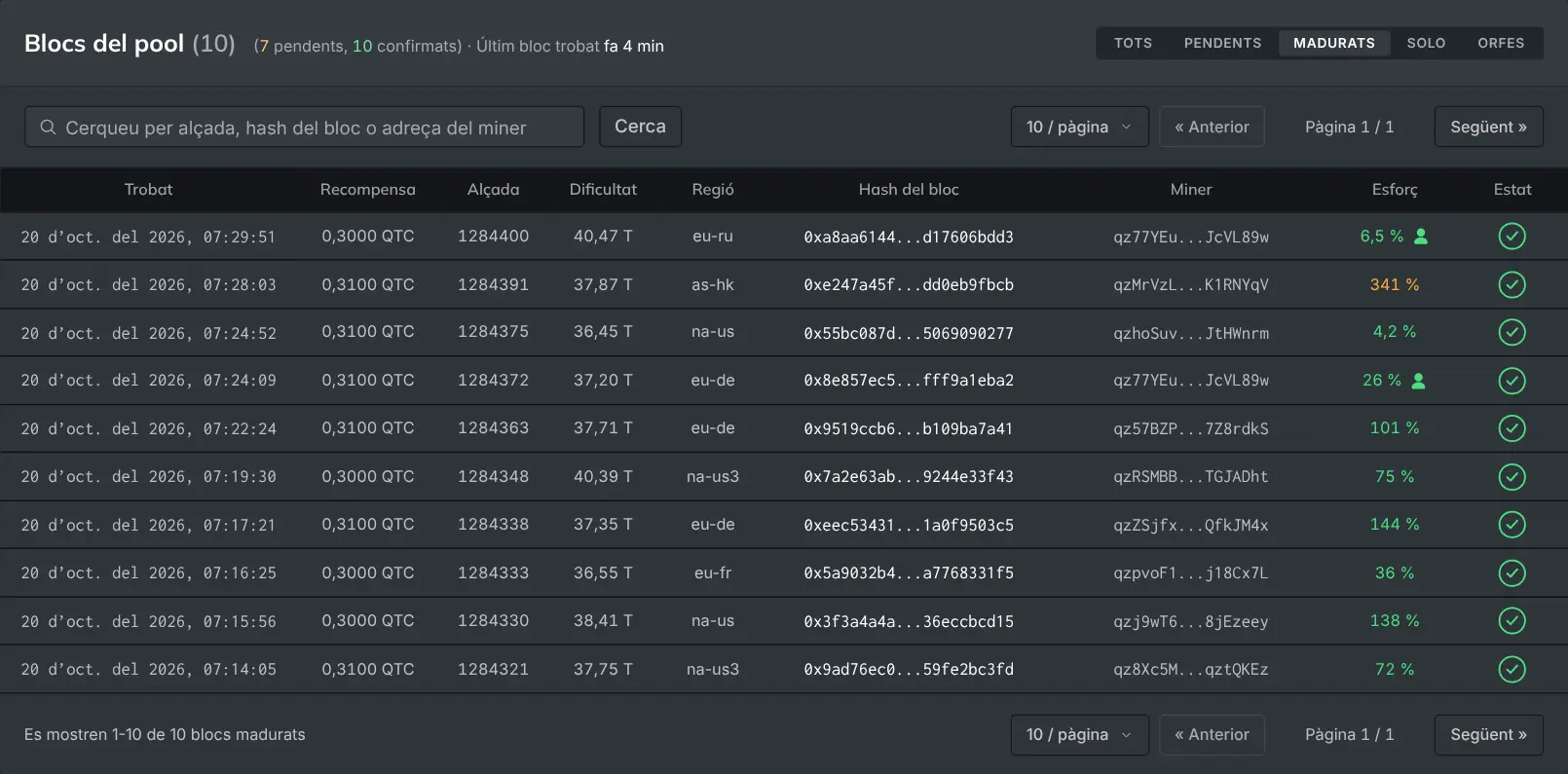Open bottom 10 / pàgina dropdown

(1079, 735)
